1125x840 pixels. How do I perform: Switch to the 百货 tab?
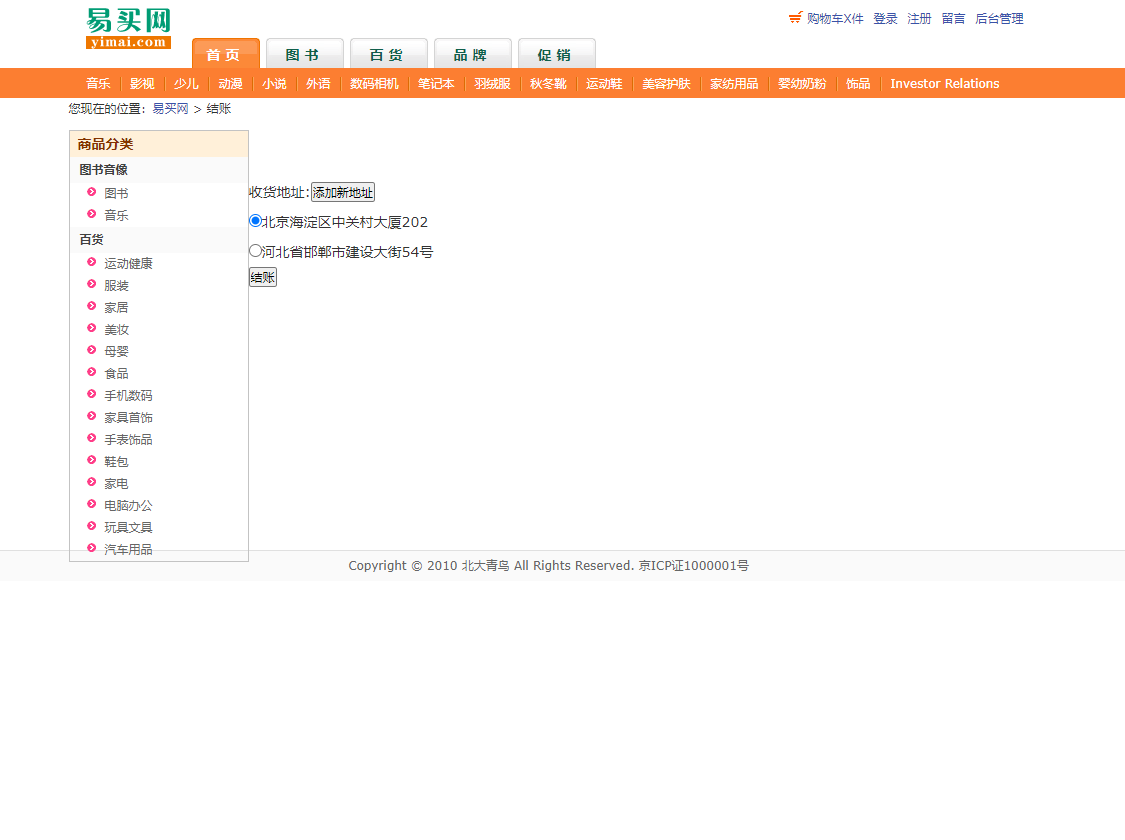point(389,54)
